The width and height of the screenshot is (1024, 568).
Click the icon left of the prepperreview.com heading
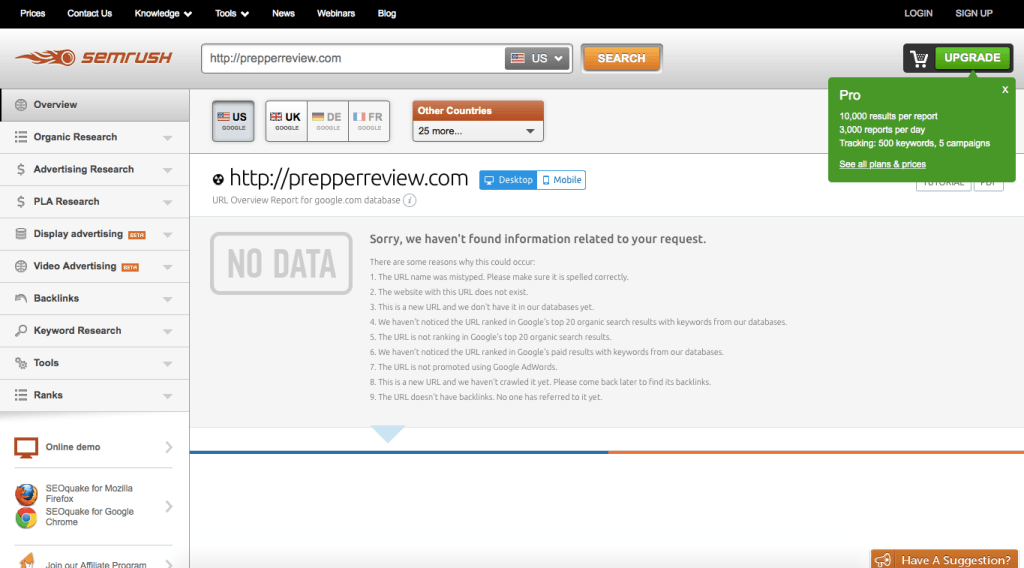(218, 179)
